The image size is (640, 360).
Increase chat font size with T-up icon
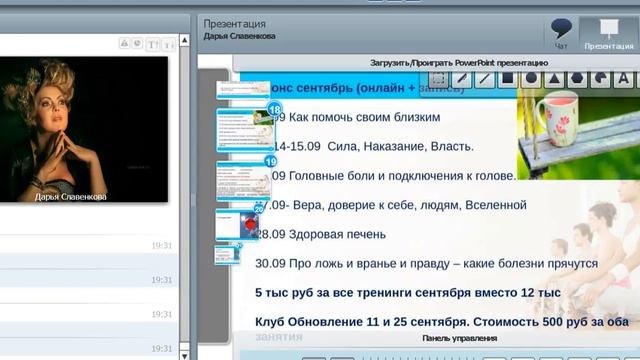click(x=153, y=44)
